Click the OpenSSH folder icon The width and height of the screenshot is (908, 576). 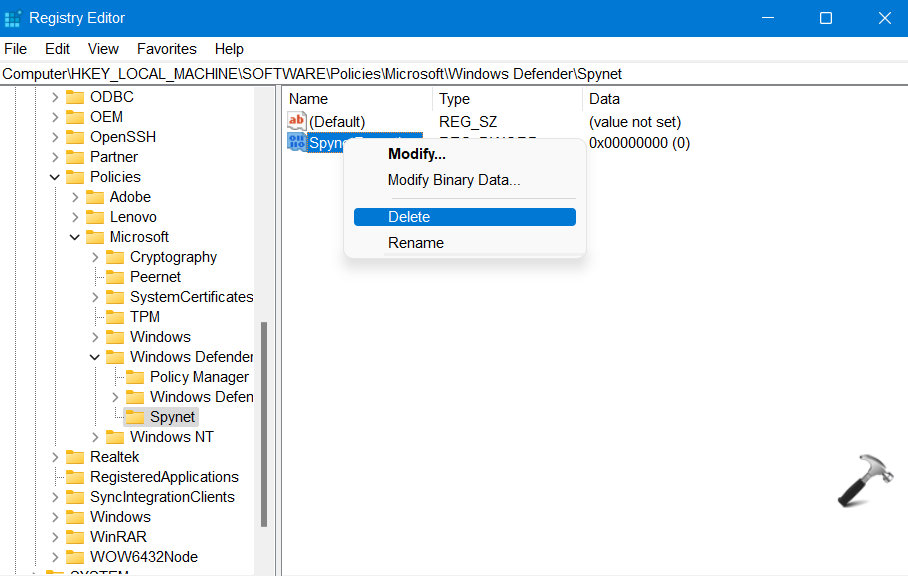coord(74,137)
